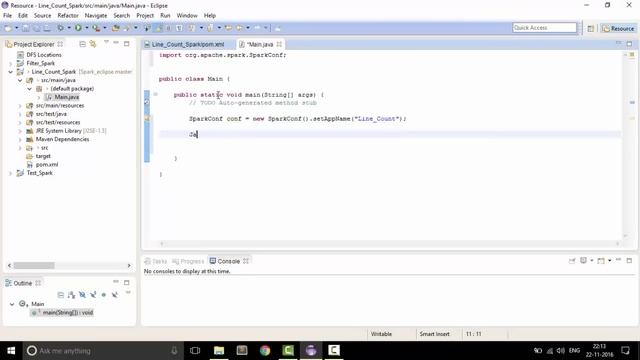Click the Collapse All icon in Project Explorer
Image resolution: width=640 pixels, height=360 pixels.
point(82,44)
